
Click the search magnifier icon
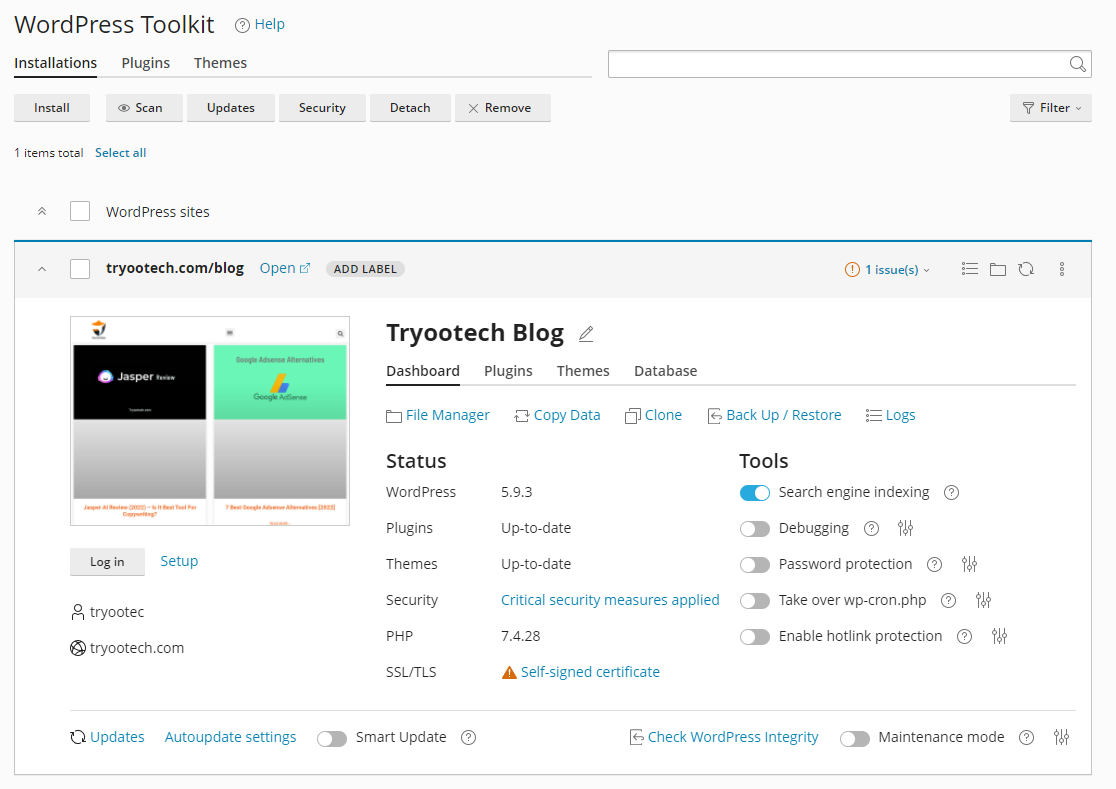[x=1078, y=64]
